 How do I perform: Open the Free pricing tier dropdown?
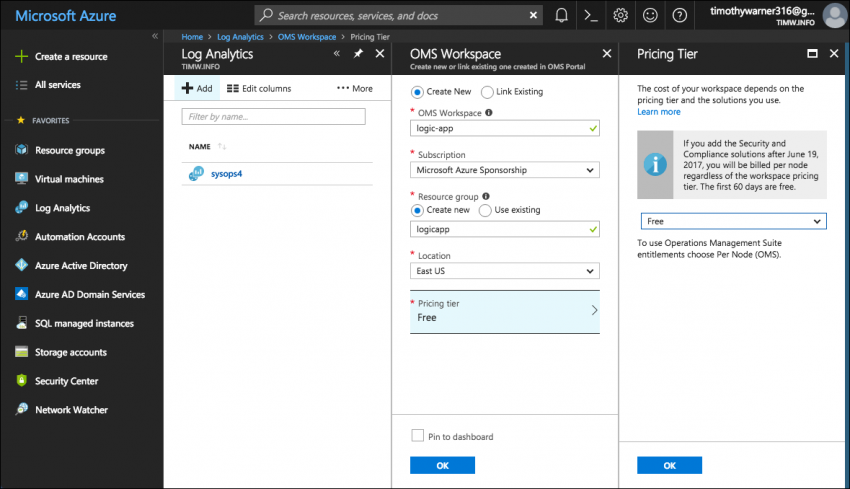coord(733,221)
